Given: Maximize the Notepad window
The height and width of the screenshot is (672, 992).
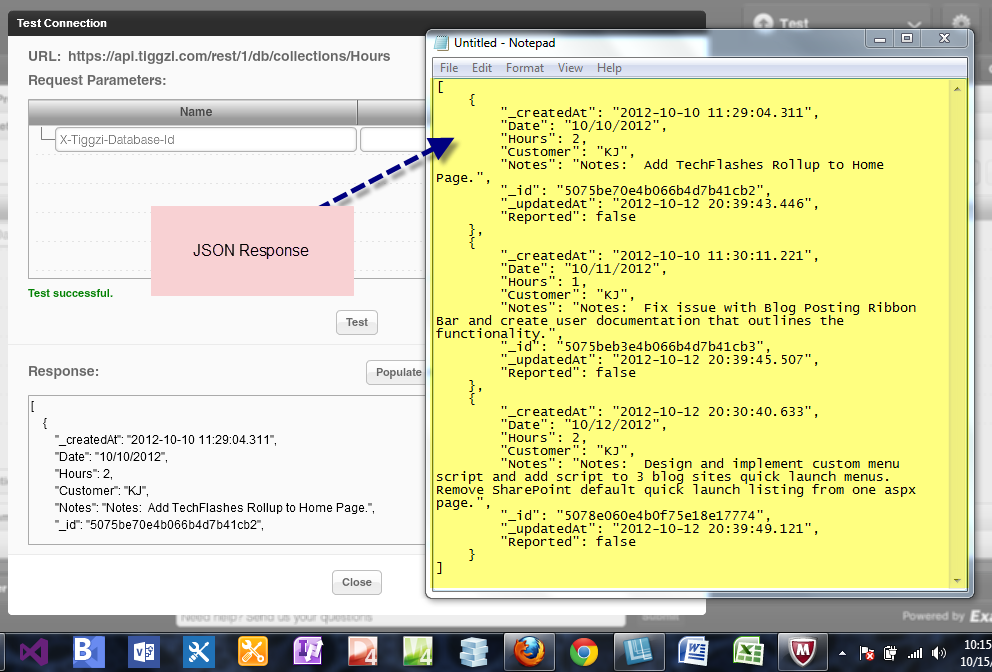Looking at the screenshot, I should (907, 38).
